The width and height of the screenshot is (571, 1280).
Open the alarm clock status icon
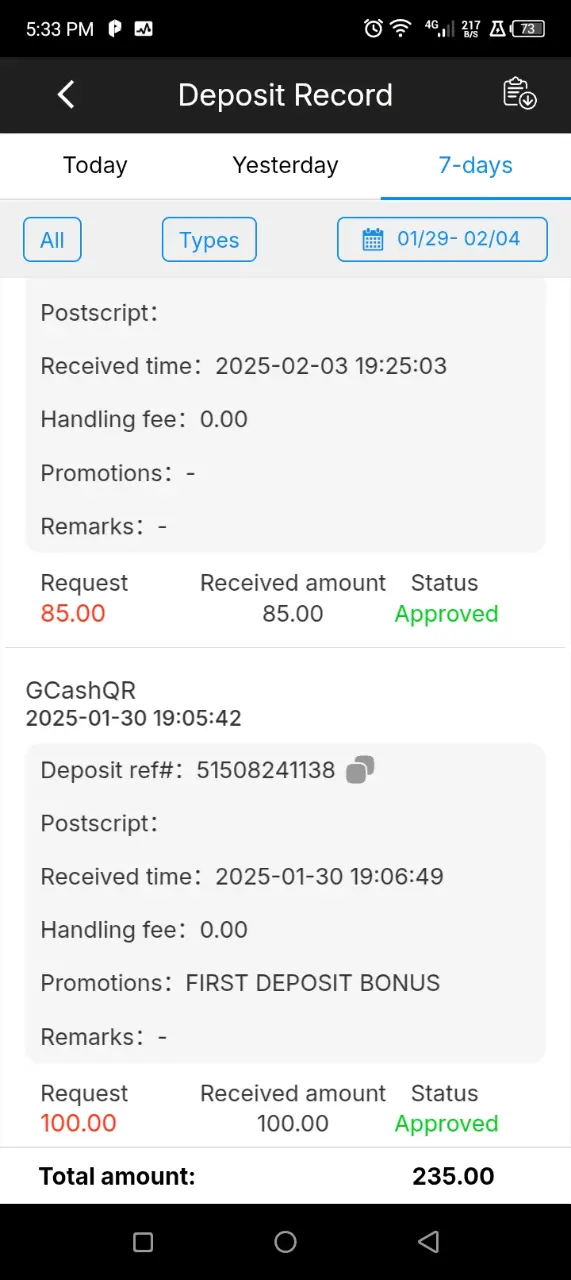(x=373, y=29)
